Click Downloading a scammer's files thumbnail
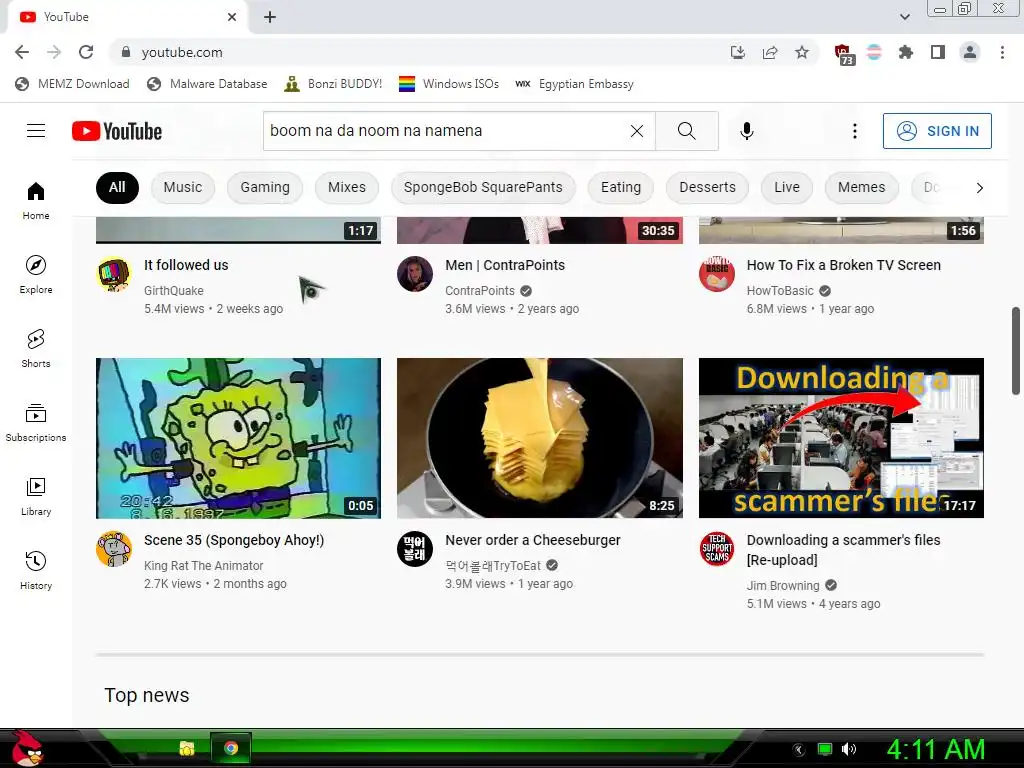The image size is (1024, 768). [x=841, y=438]
